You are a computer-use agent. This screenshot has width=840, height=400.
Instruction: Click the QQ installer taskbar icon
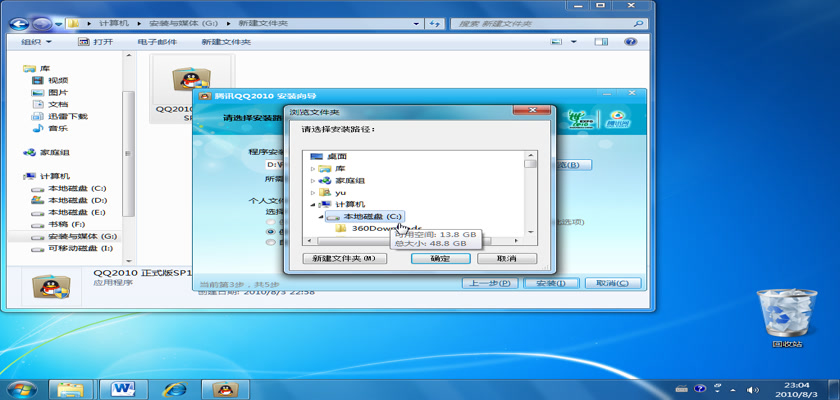(227, 387)
